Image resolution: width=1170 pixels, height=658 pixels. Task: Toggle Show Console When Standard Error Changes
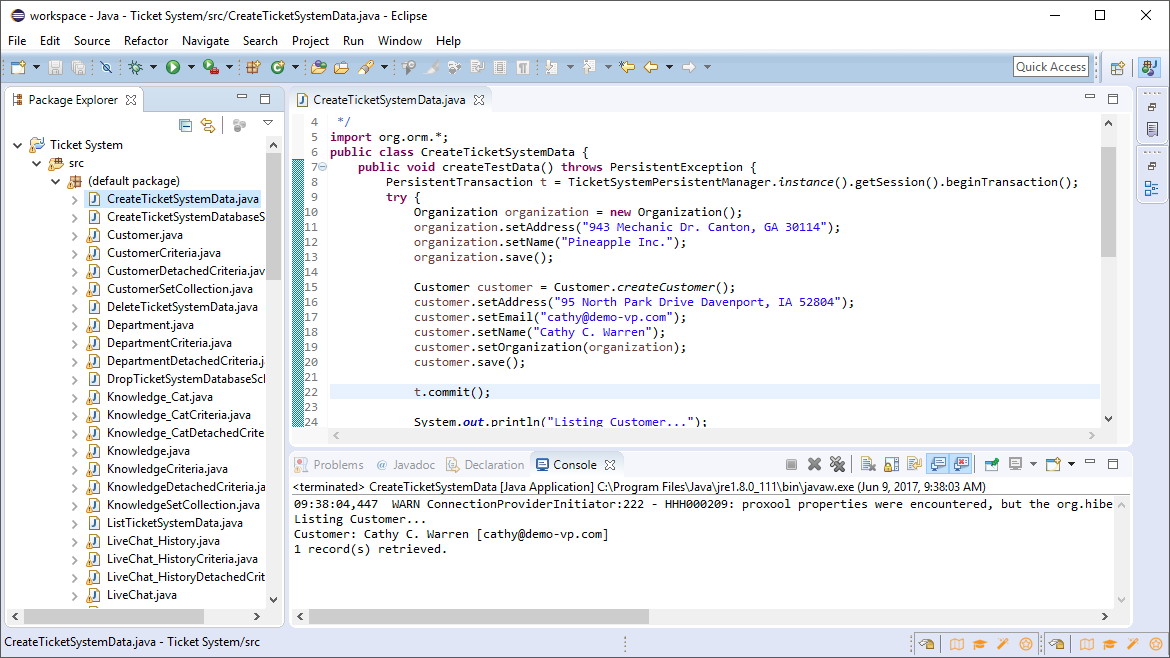pos(961,464)
